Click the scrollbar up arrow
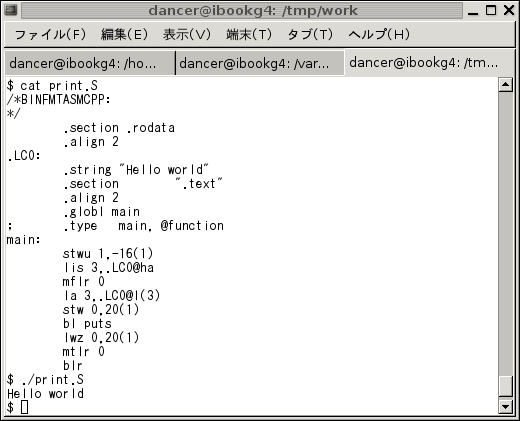 (x=506, y=85)
